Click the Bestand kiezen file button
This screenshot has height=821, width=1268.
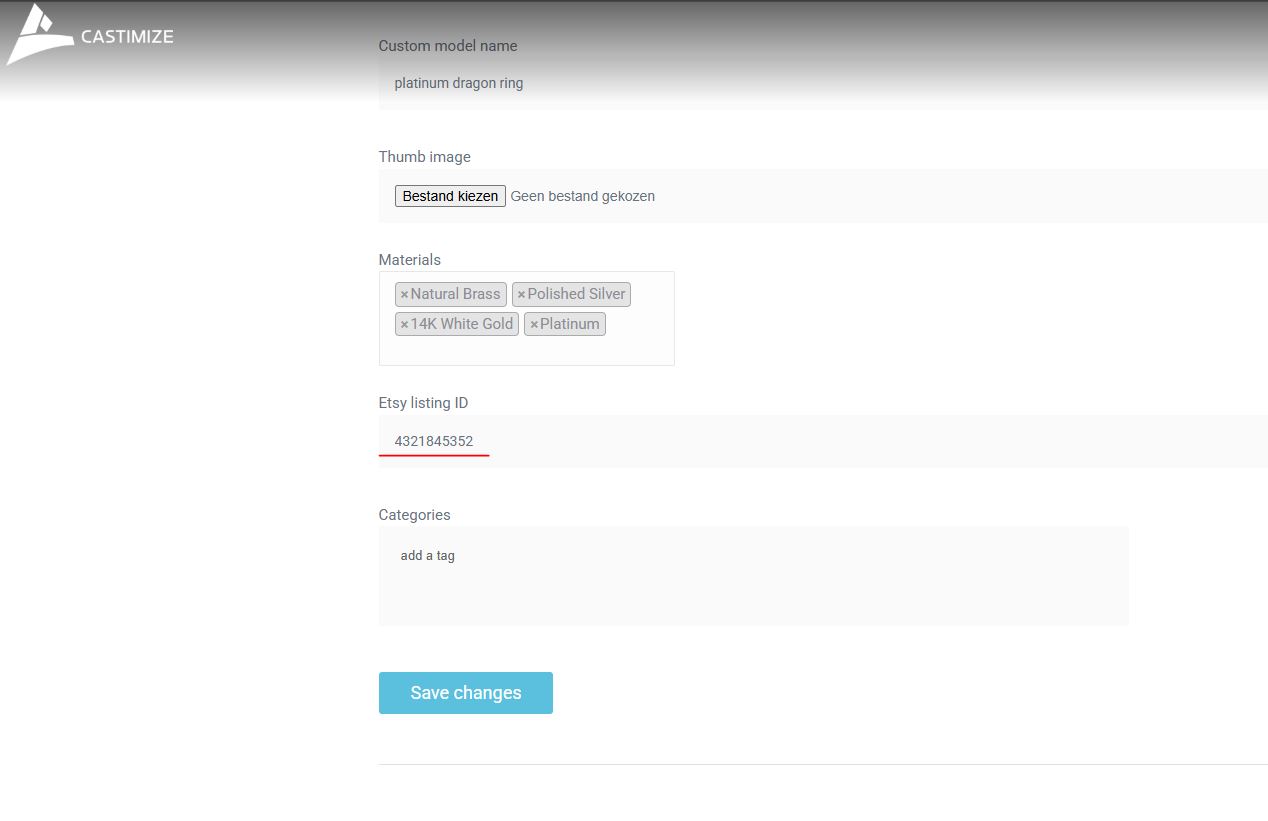pyautogui.click(x=450, y=196)
